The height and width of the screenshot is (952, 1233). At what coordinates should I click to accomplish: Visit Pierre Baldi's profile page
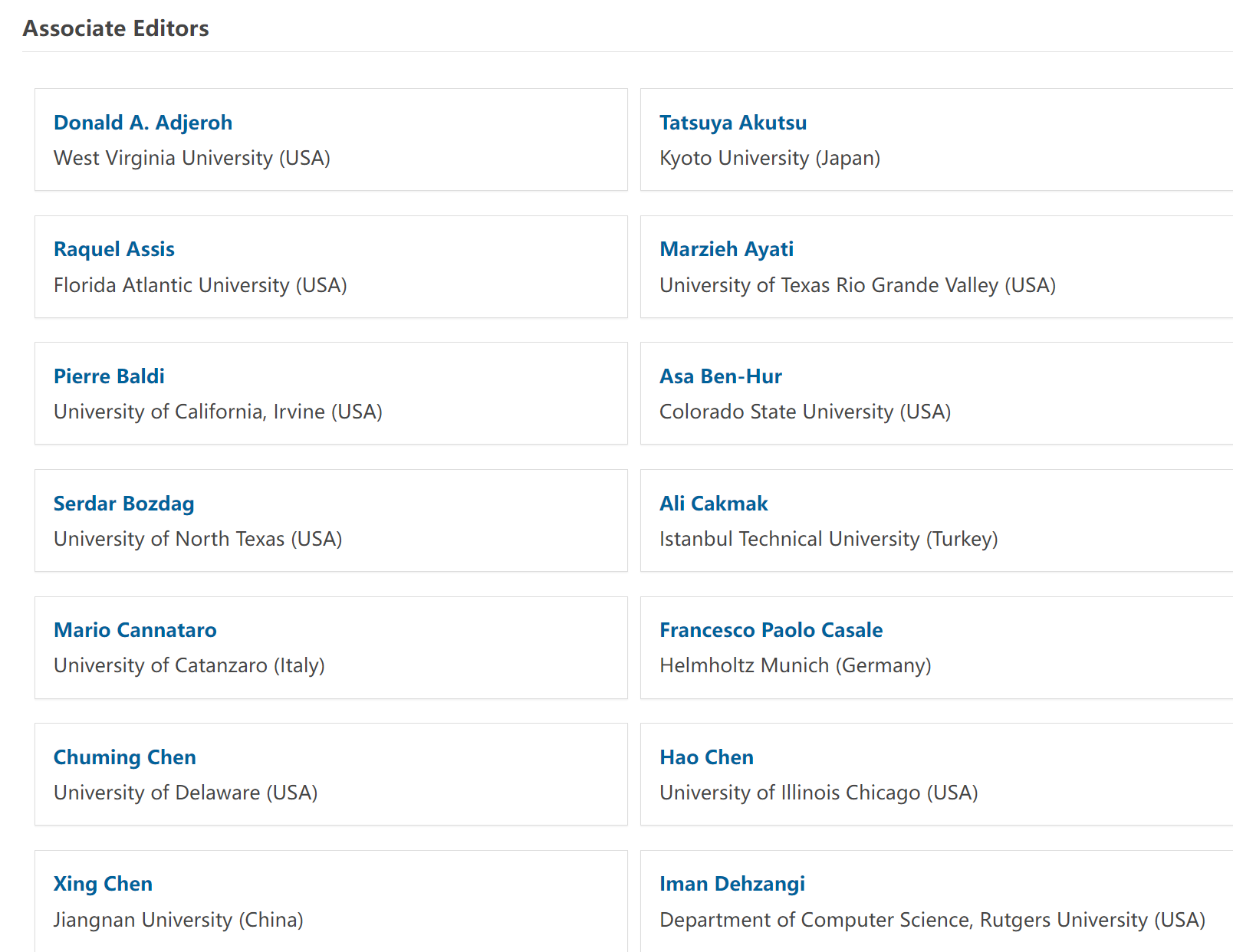click(109, 376)
